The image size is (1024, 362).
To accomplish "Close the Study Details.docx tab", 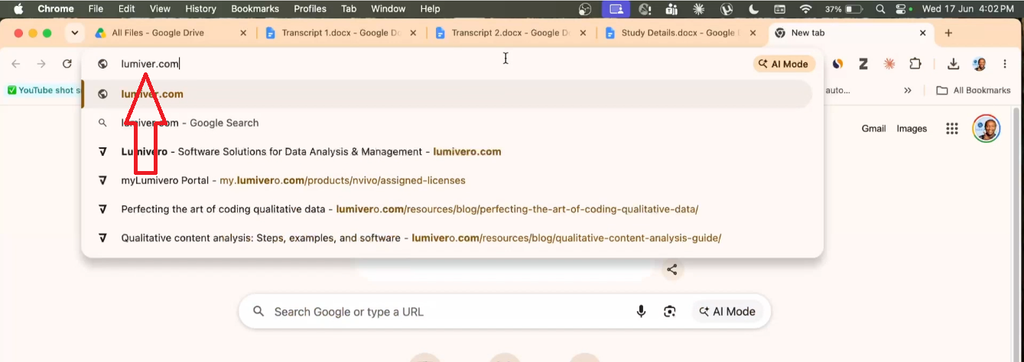I will (753, 33).
